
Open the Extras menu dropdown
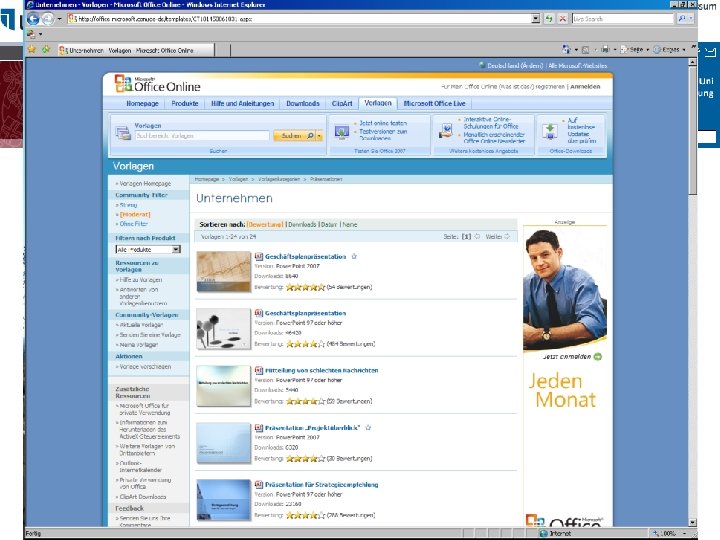point(670,49)
